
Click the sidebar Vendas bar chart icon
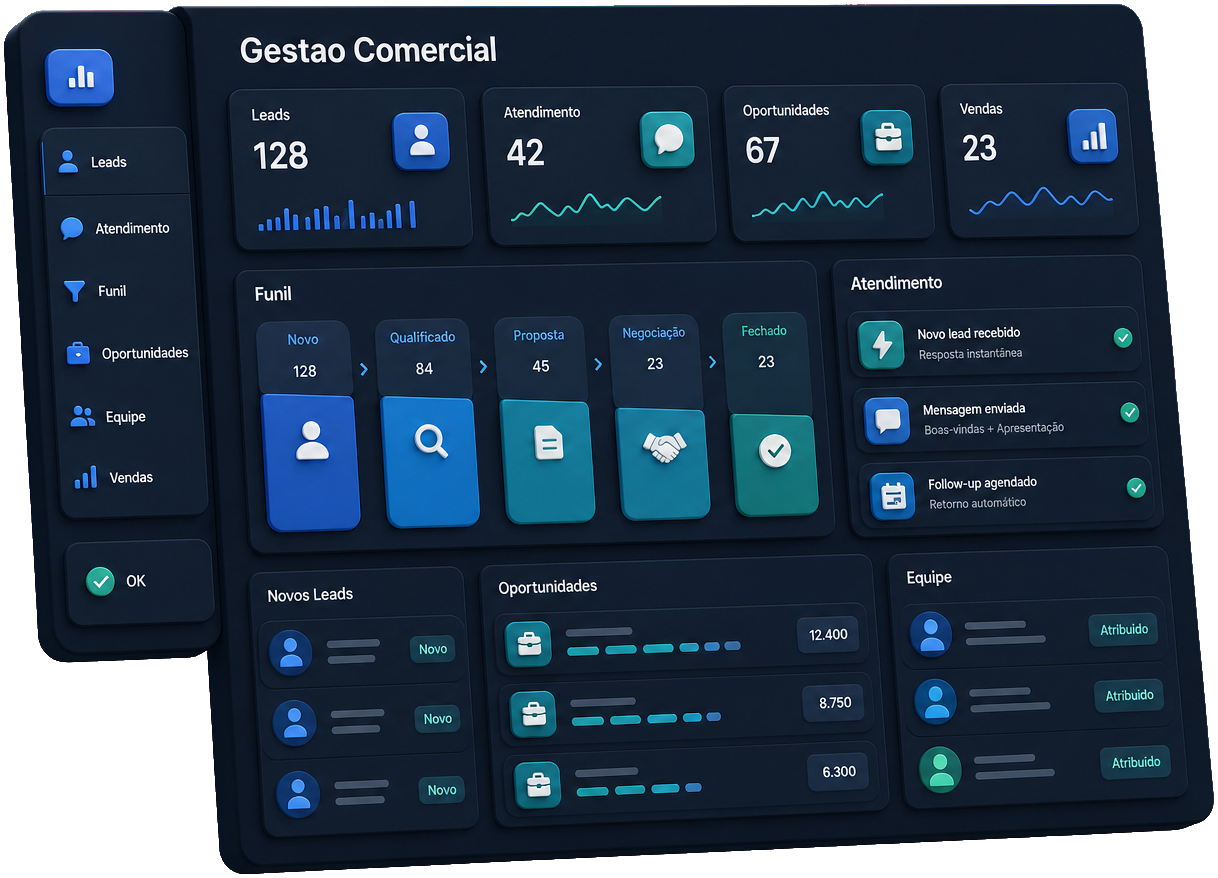87,477
